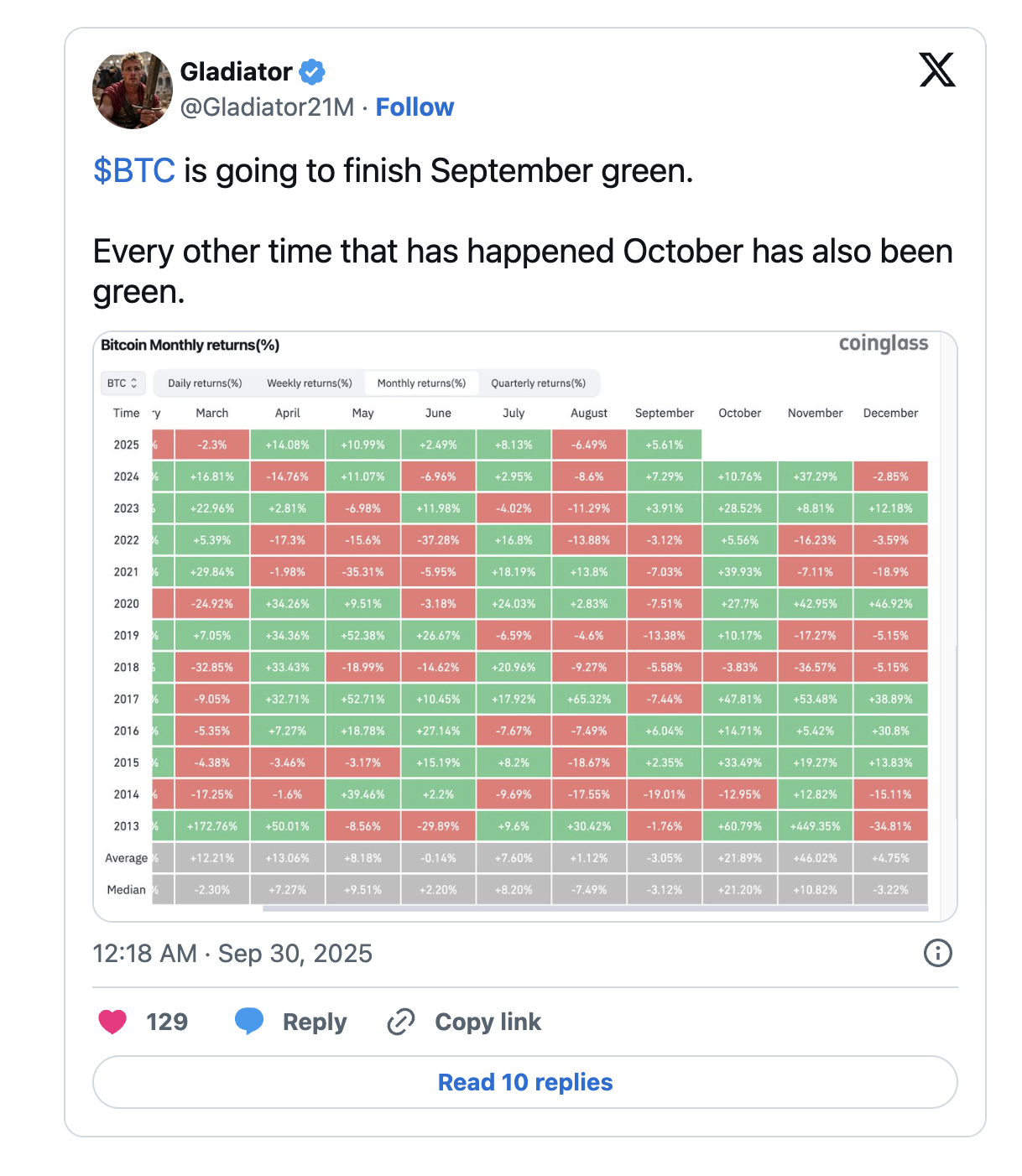Click the red heart like icon
The image size is (1022, 1176).
tap(112, 1022)
